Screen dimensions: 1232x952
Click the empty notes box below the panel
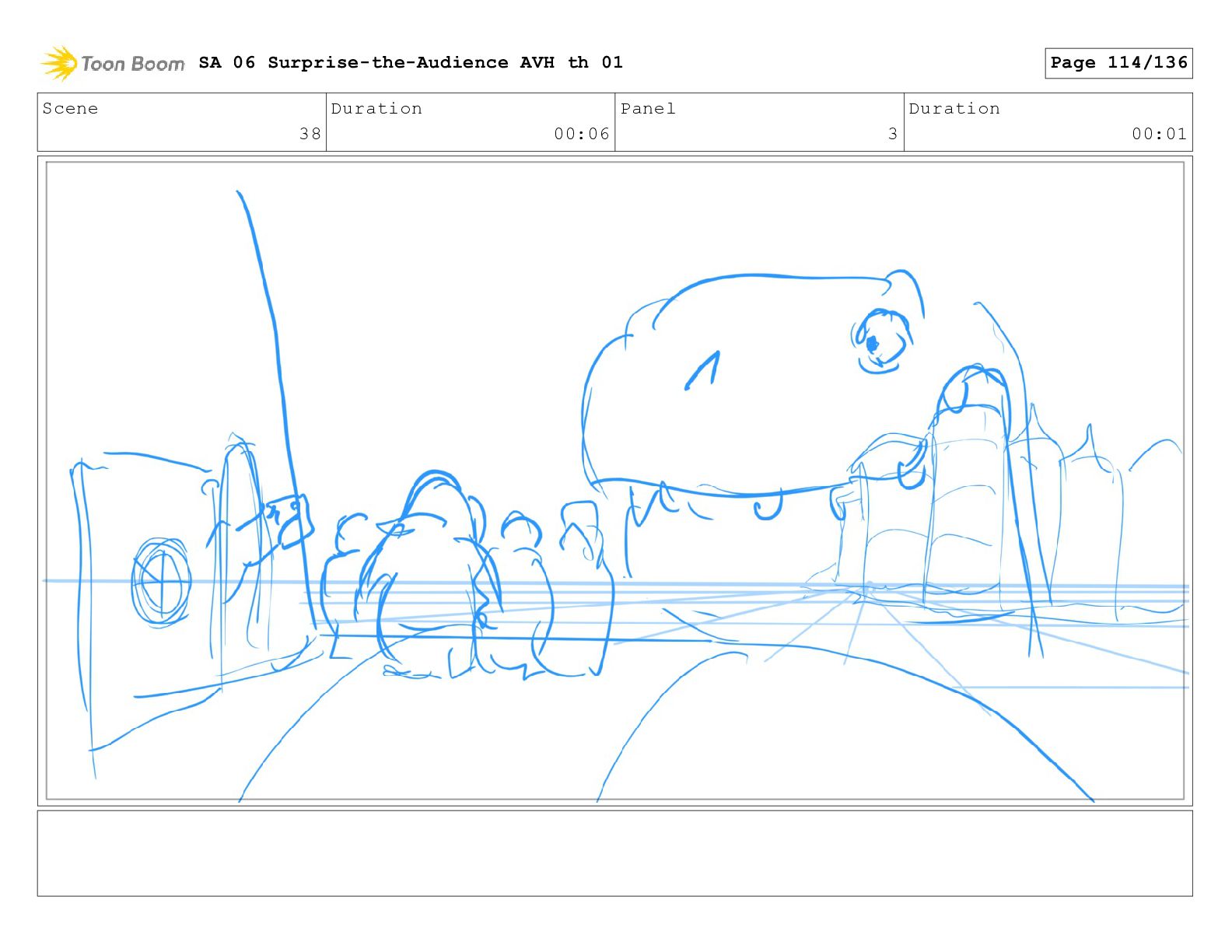pos(615,853)
